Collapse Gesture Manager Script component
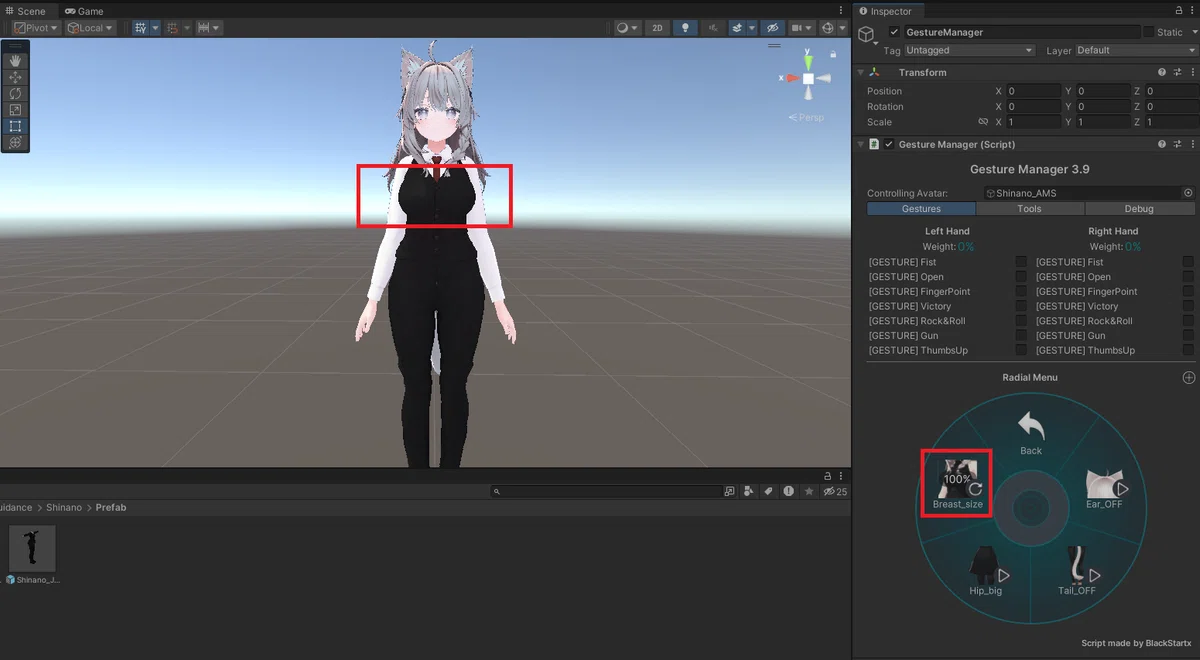 tap(860, 144)
